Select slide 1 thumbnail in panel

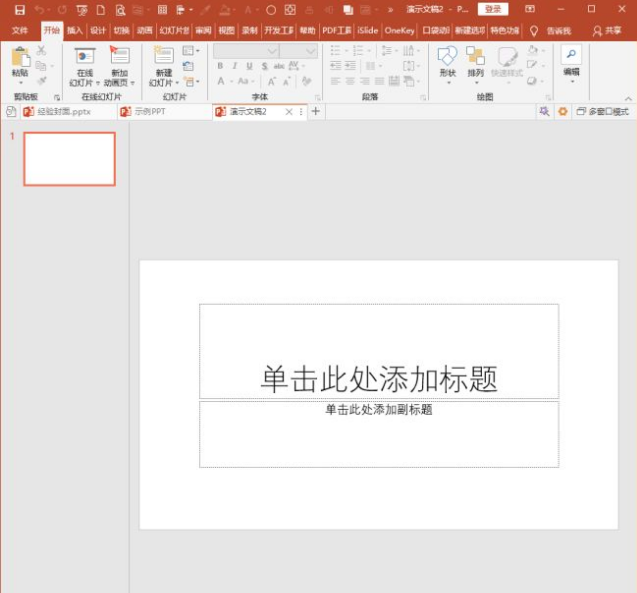(69, 159)
